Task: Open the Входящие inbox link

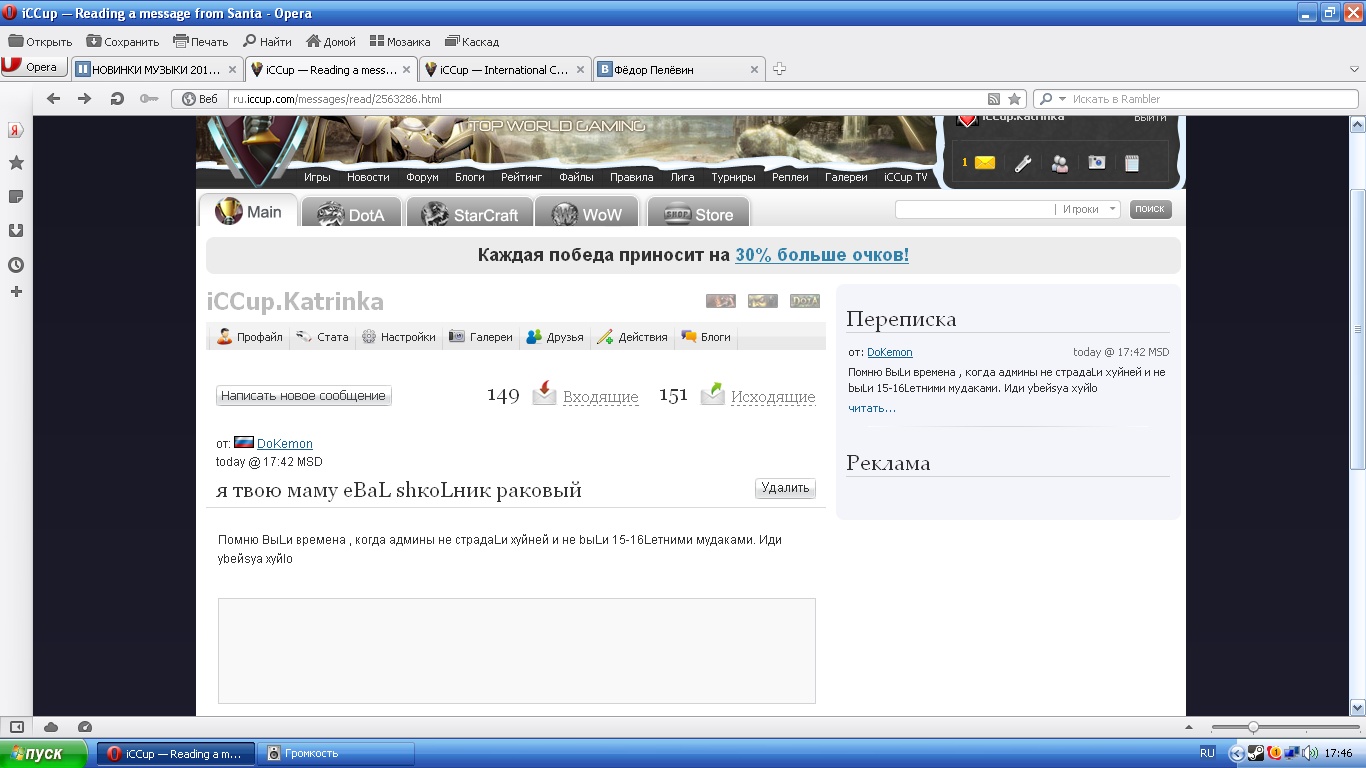Action: 600,397
